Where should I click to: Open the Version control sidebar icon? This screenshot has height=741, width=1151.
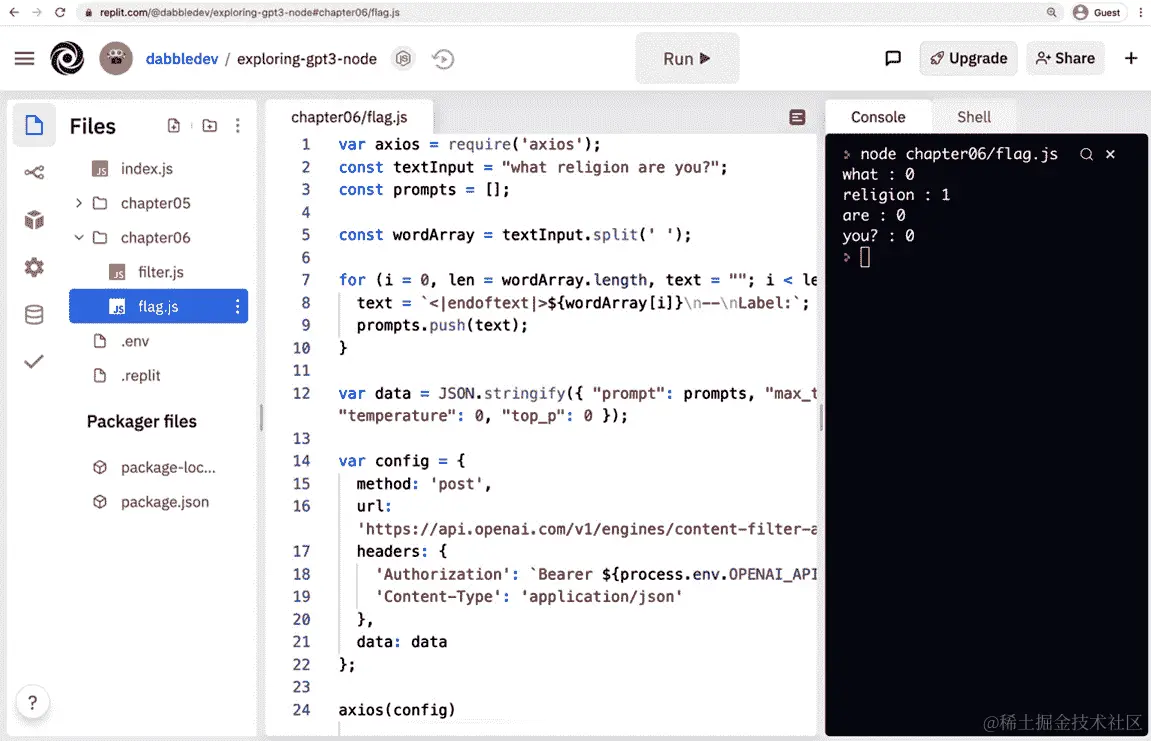pyautogui.click(x=34, y=173)
